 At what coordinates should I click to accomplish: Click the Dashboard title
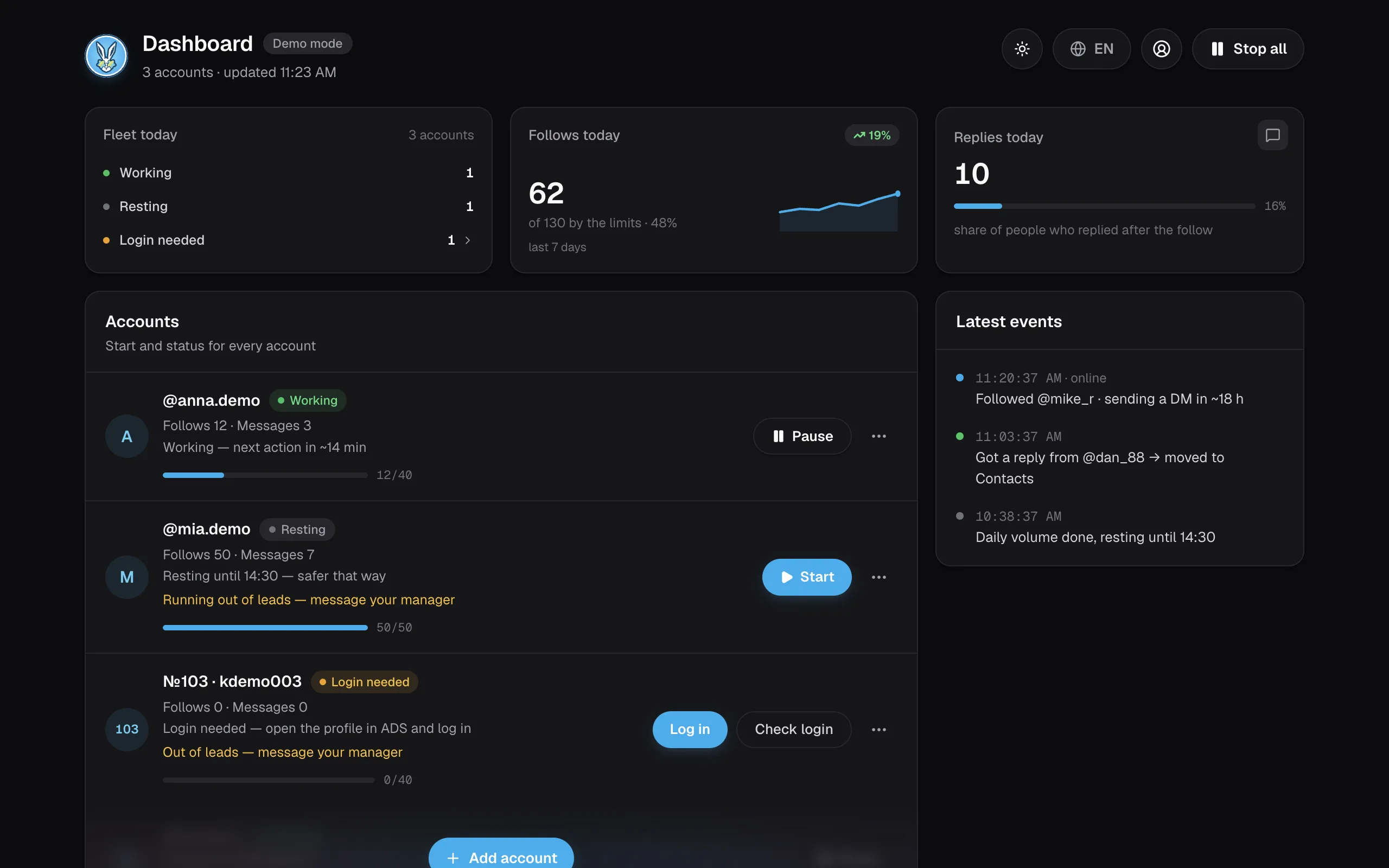(x=197, y=43)
